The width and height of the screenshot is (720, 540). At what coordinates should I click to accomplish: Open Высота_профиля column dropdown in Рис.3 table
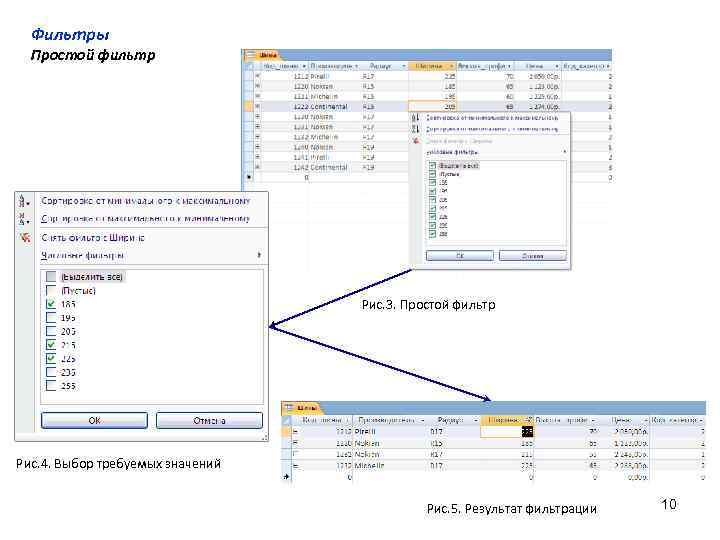tap(509, 67)
